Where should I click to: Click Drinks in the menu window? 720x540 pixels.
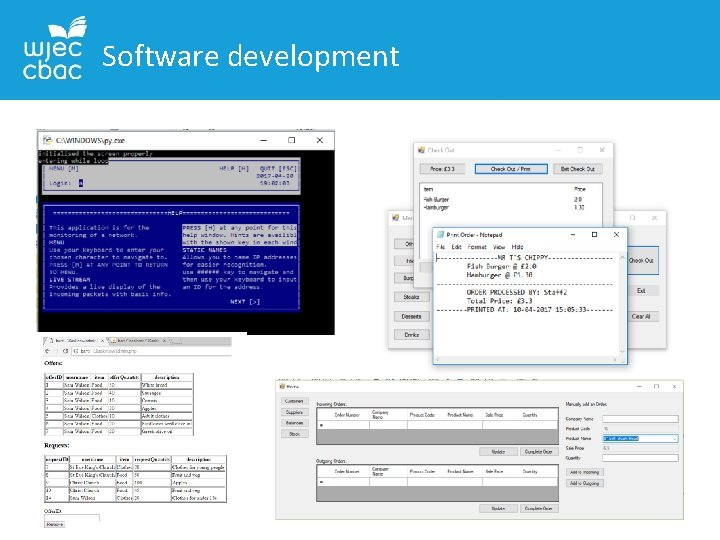[411, 335]
